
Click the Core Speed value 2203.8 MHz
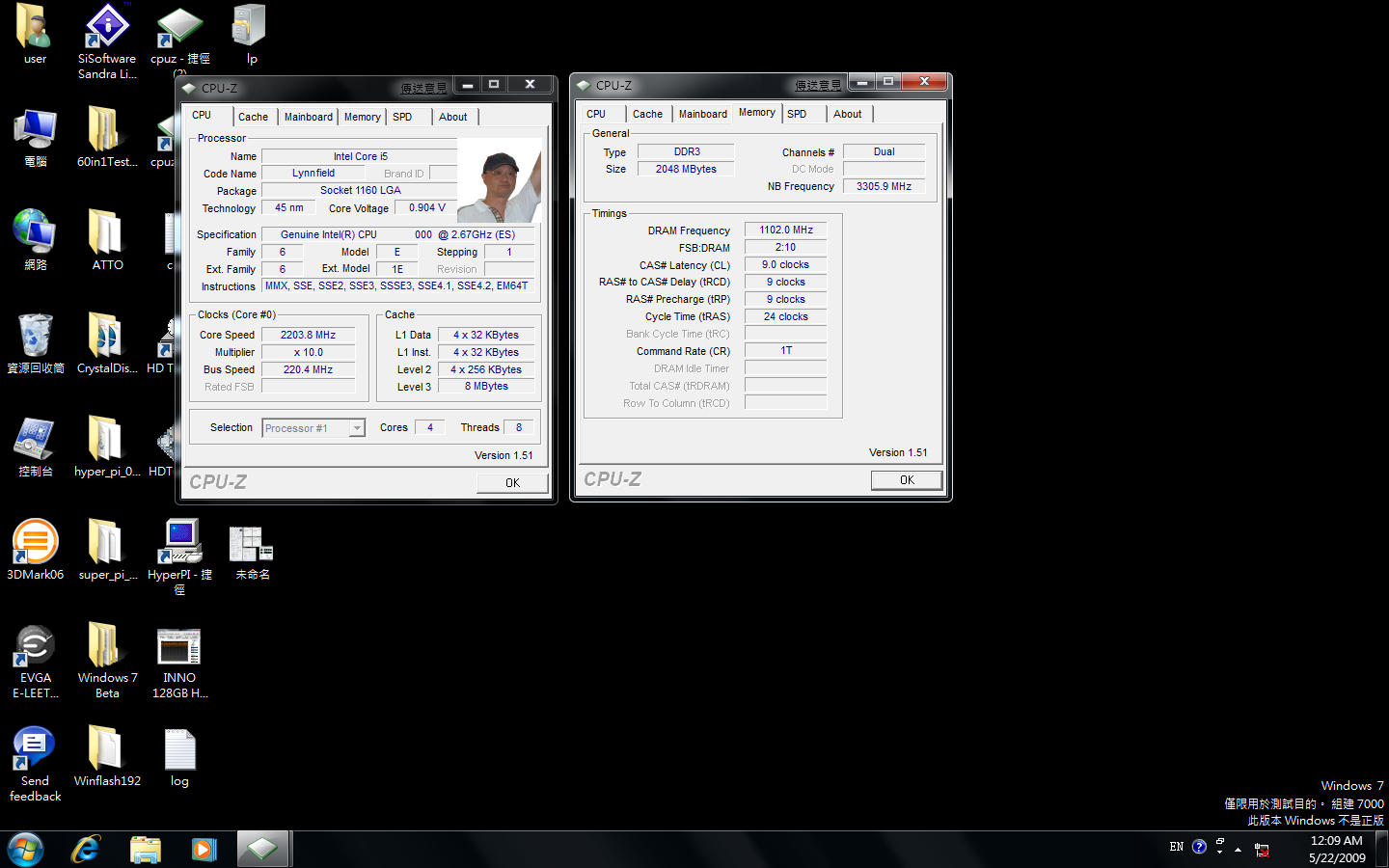tap(308, 335)
